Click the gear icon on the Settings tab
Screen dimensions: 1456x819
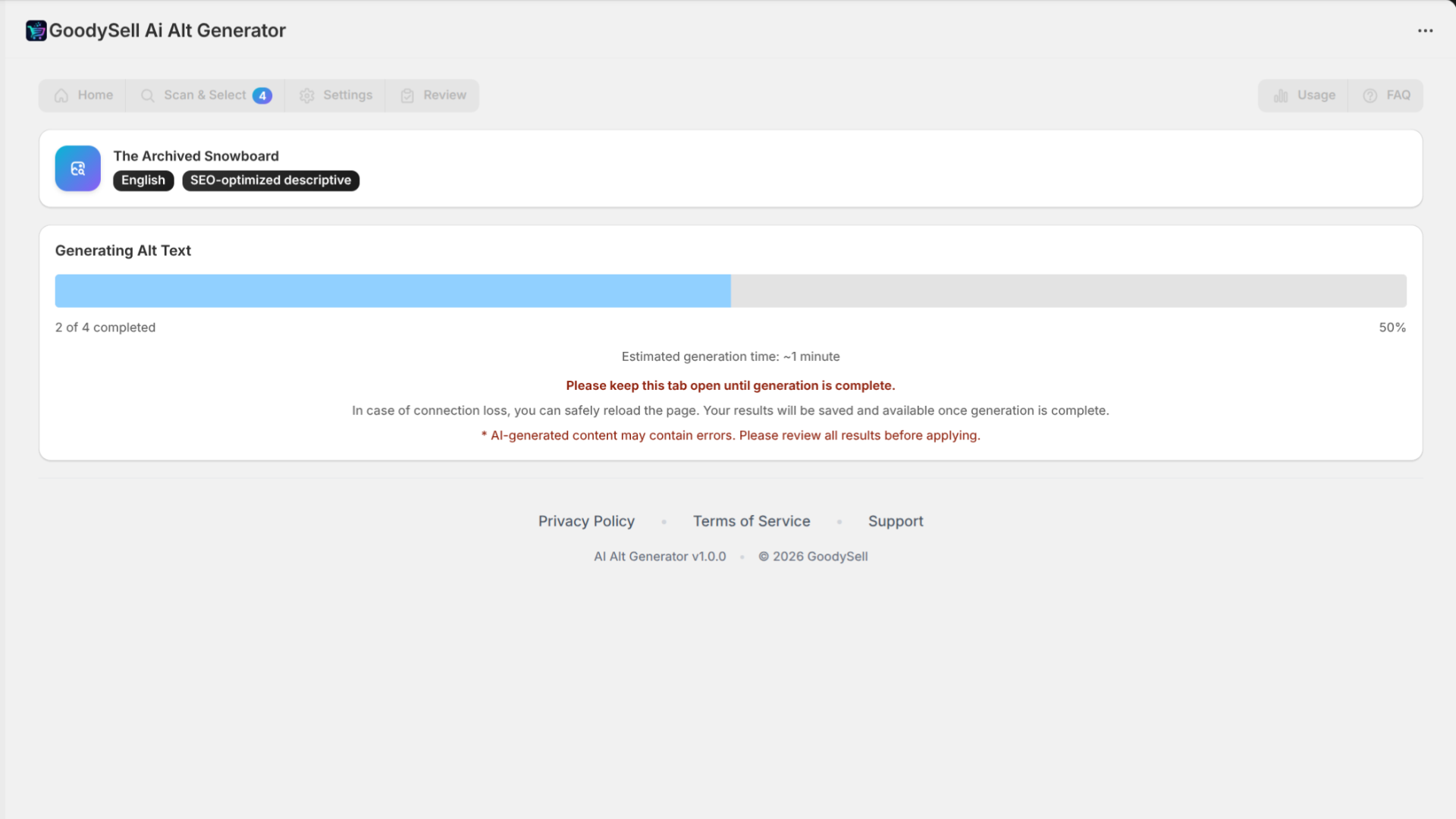[307, 96]
